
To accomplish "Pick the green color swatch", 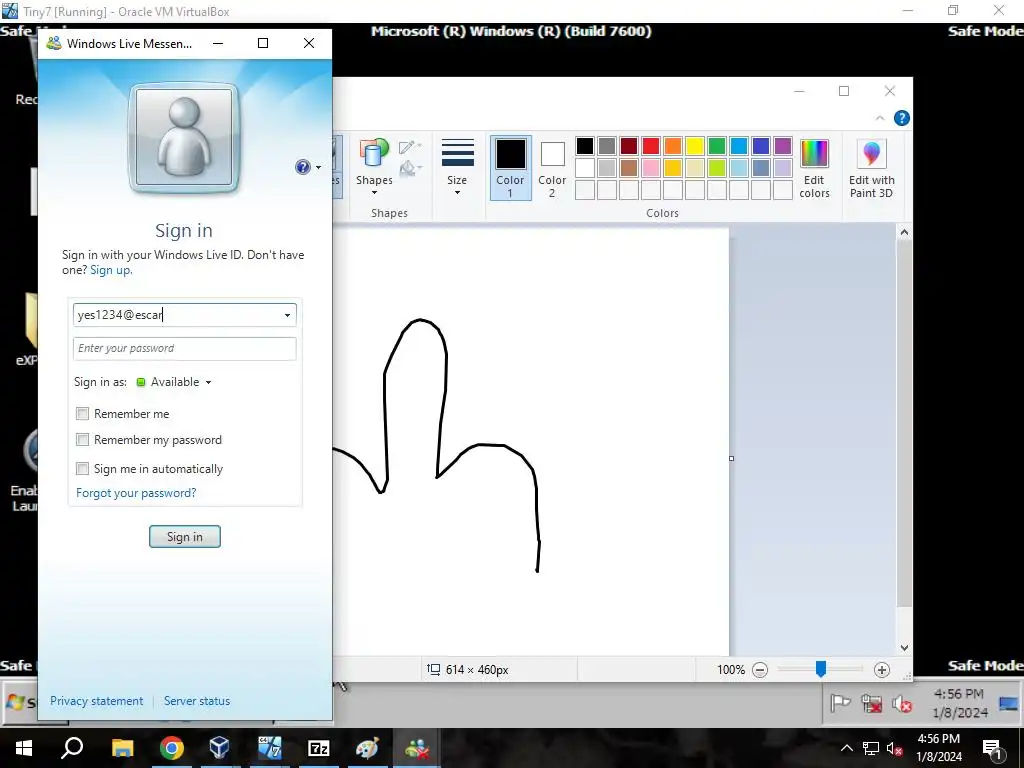I will [716, 146].
